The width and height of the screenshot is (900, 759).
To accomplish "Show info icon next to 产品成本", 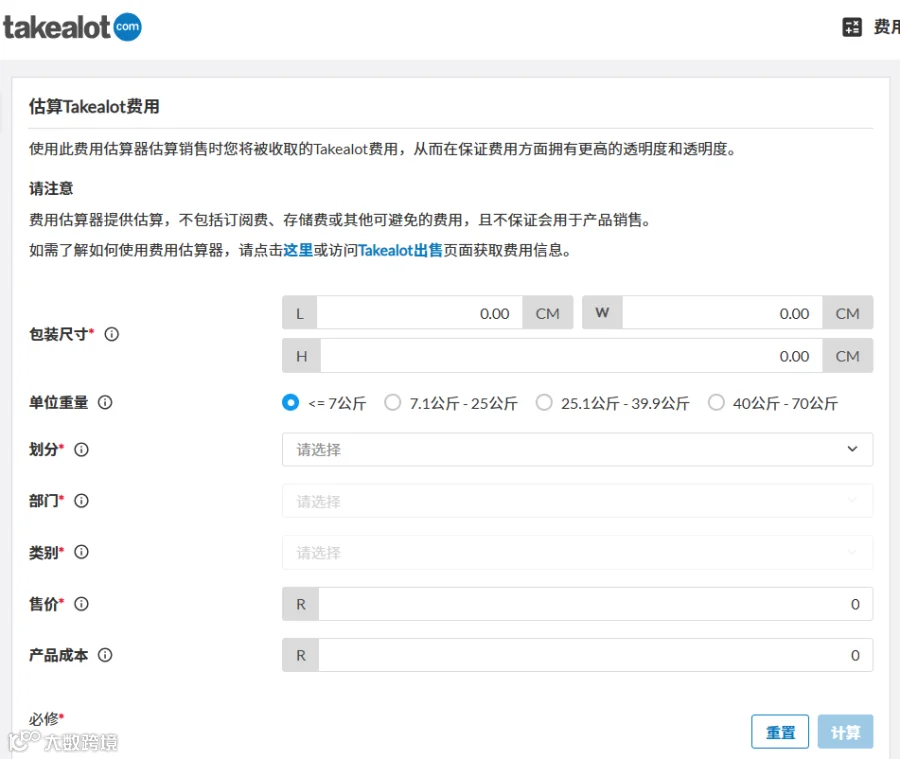I will [105, 655].
